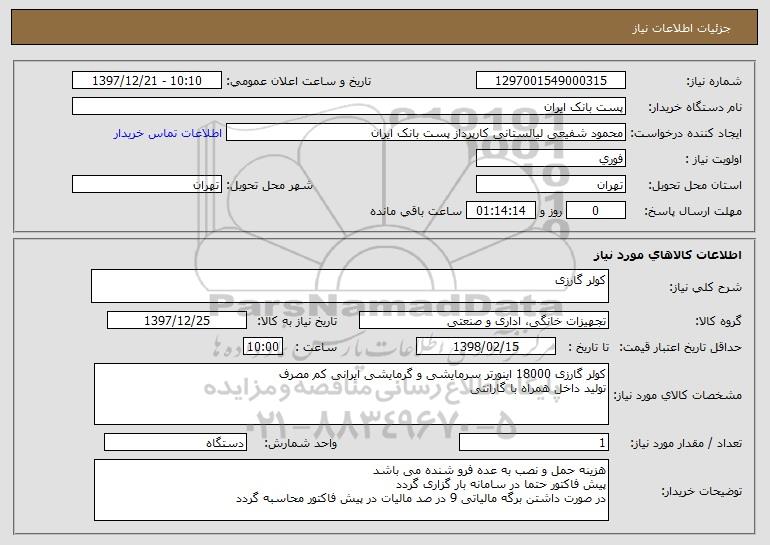Click the line هزینه حمل و نصب به عهده فروشنده

489,470
